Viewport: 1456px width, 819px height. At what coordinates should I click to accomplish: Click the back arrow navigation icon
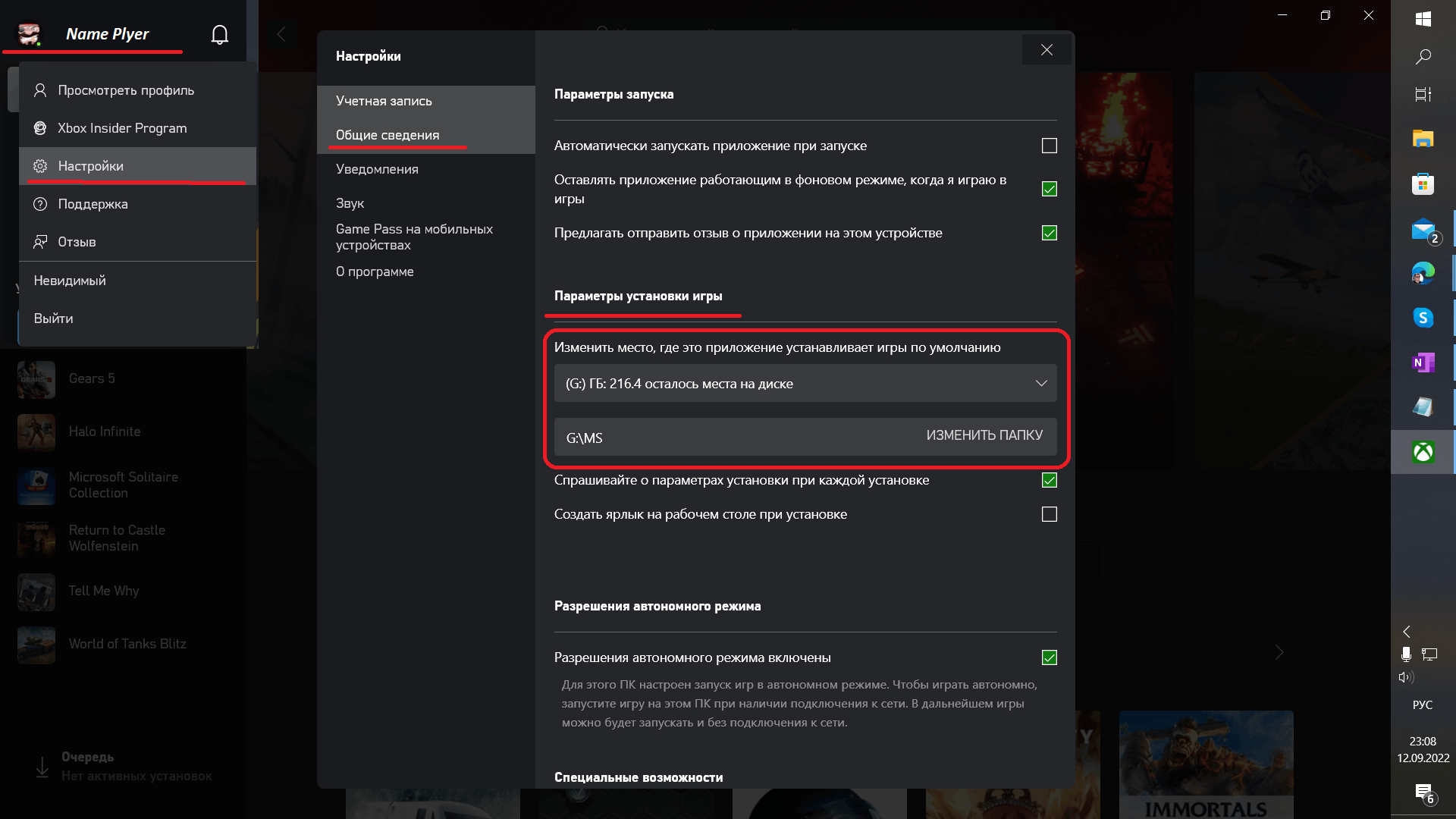(x=282, y=34)
